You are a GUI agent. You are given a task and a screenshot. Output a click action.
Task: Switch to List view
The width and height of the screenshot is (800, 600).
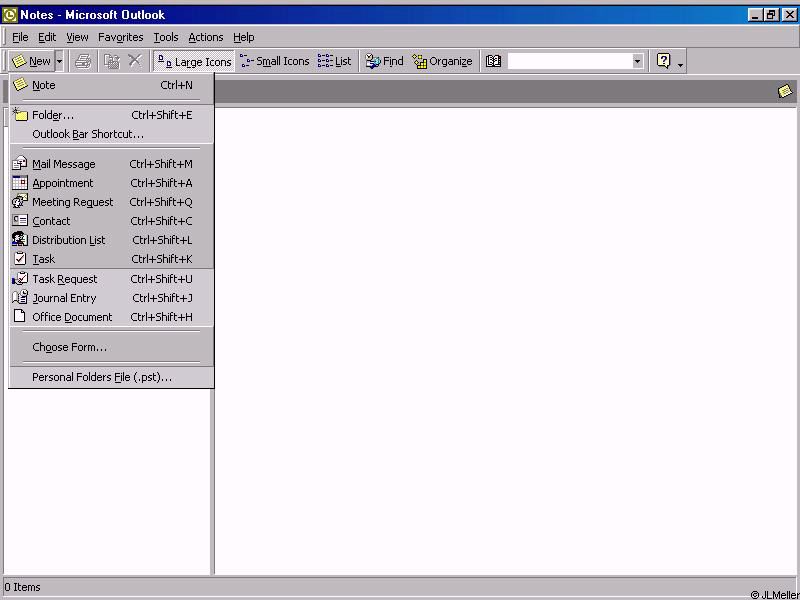pos(335,61)
